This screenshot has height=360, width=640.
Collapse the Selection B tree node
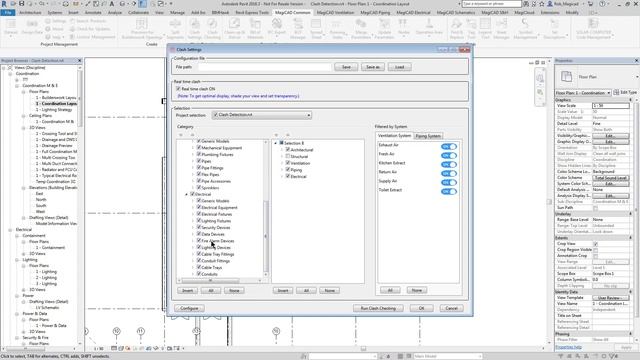(276, 143)
